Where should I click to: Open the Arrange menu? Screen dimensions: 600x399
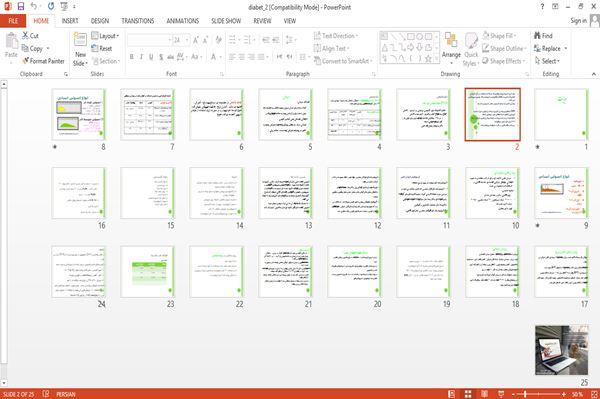[x=452, y=49]
